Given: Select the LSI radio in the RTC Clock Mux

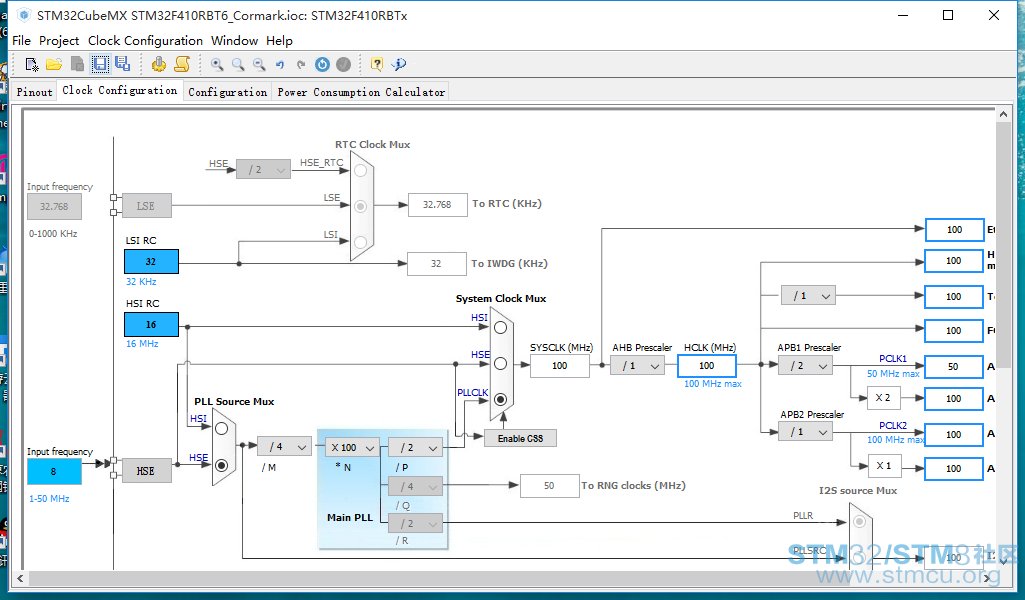Looking at the screenshot, I should coord(360,242).
